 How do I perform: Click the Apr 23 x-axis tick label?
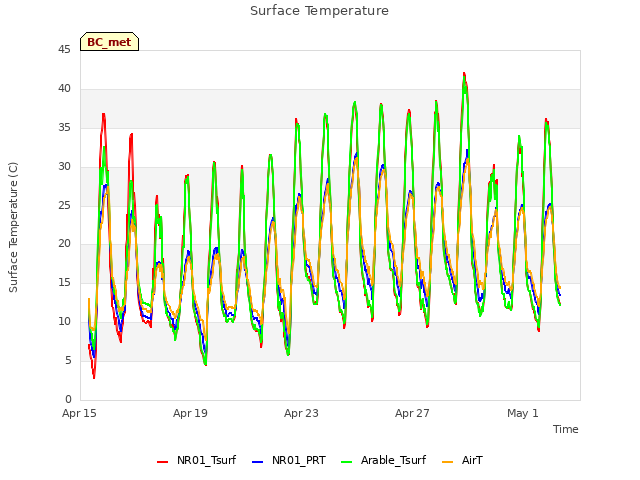pos(301,413)
